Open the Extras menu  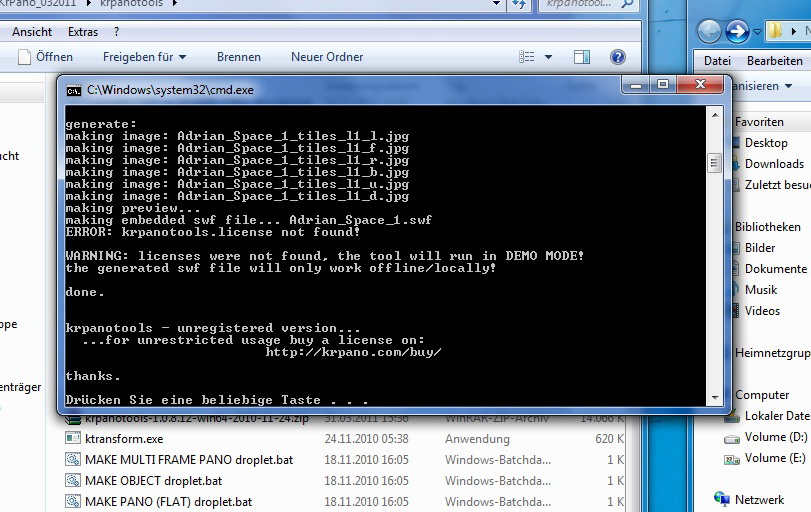click(82, 32)
